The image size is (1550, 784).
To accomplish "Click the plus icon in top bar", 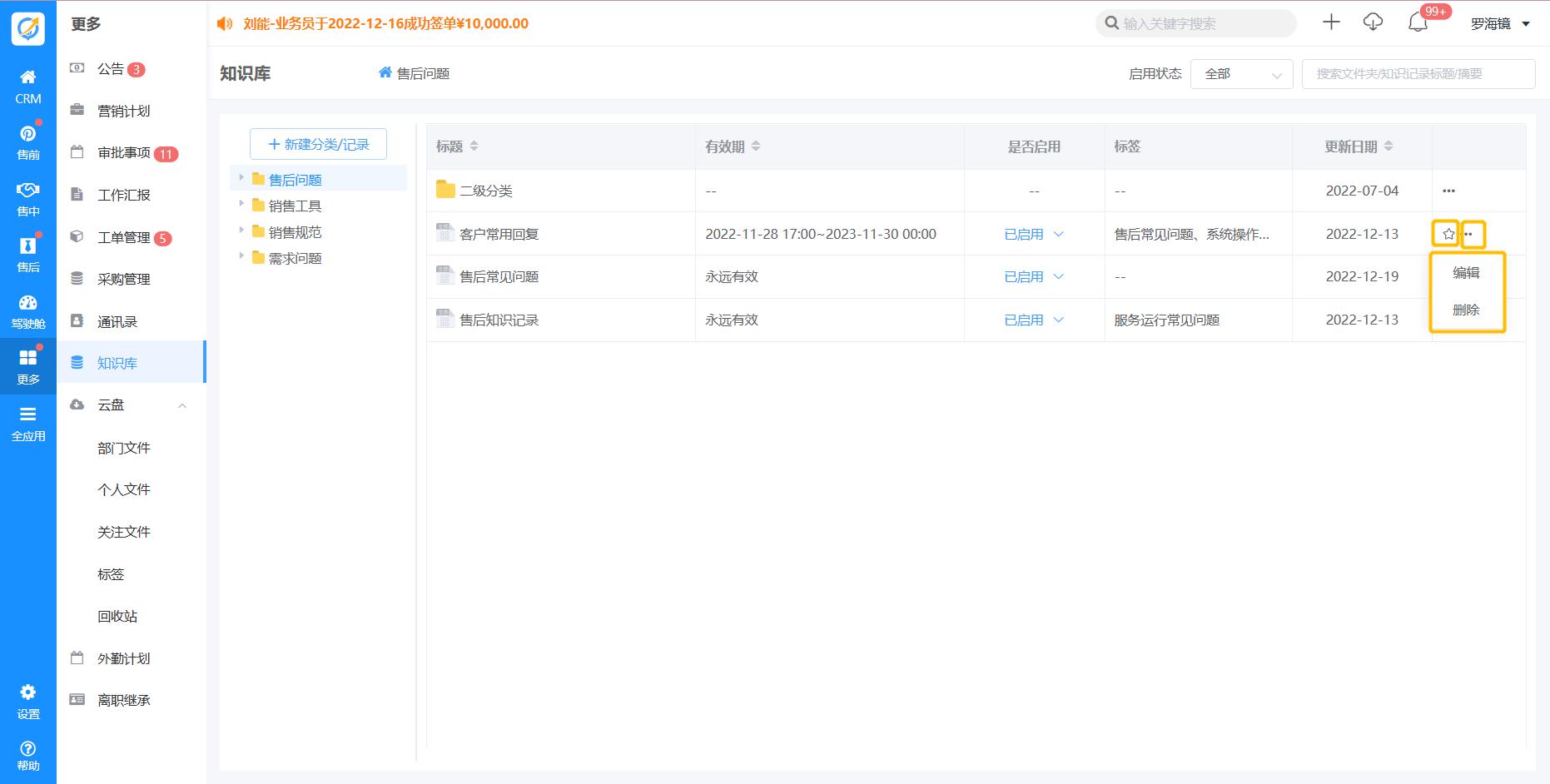I will (1331, 22).
